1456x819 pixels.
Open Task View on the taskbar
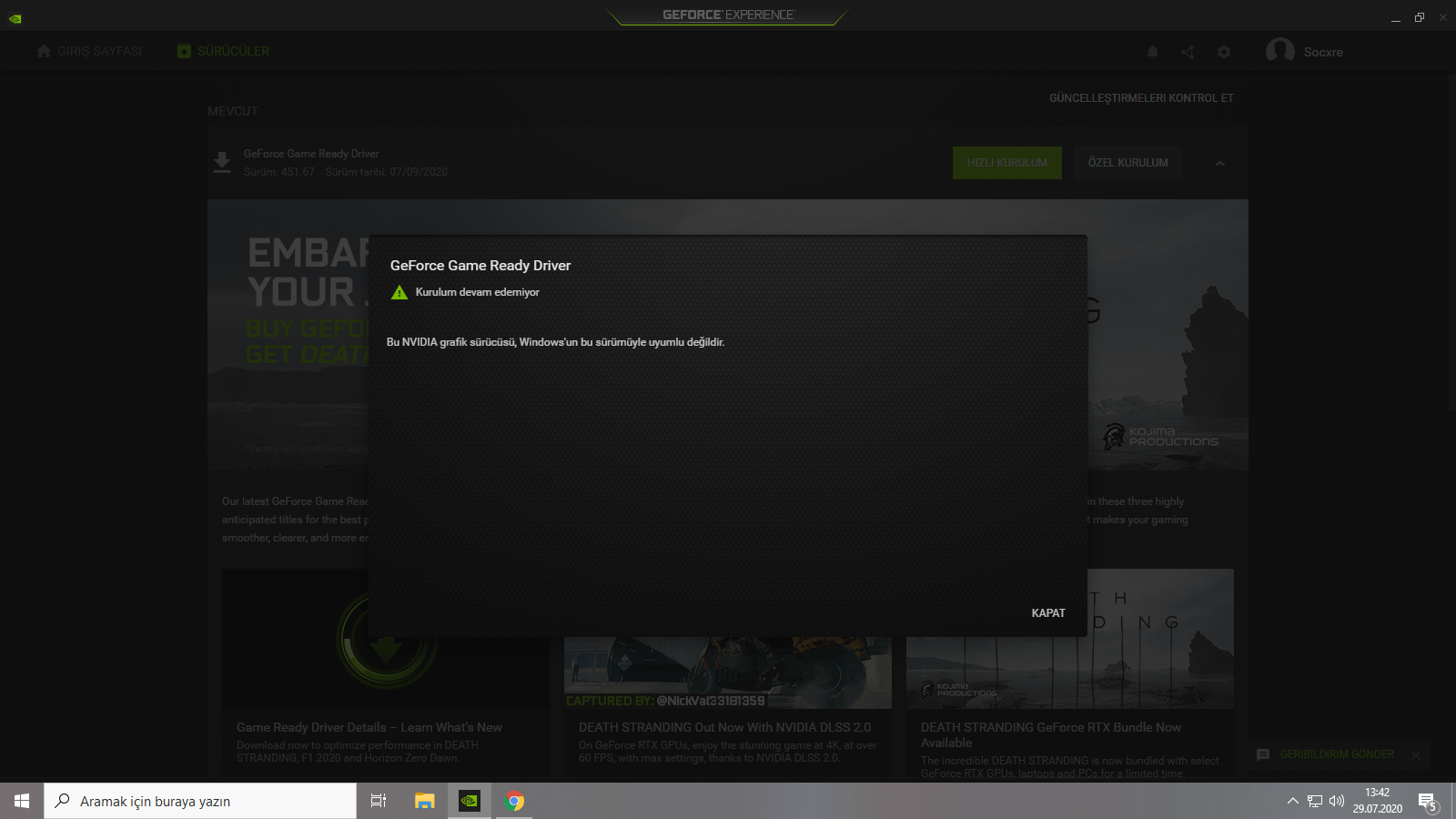tap(379, 801)
